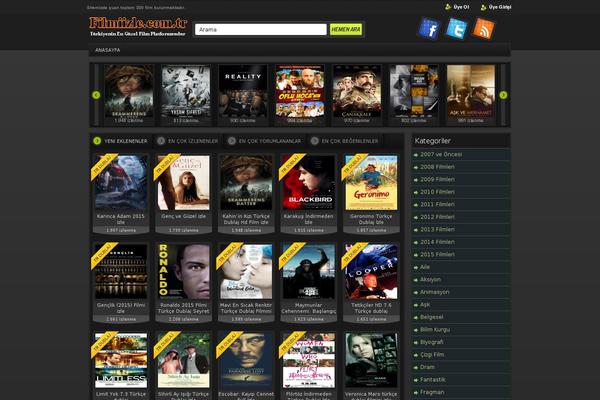Click arrow icon beside Aile category
Viewport: 600px width, 400px height.
point(416,267)
